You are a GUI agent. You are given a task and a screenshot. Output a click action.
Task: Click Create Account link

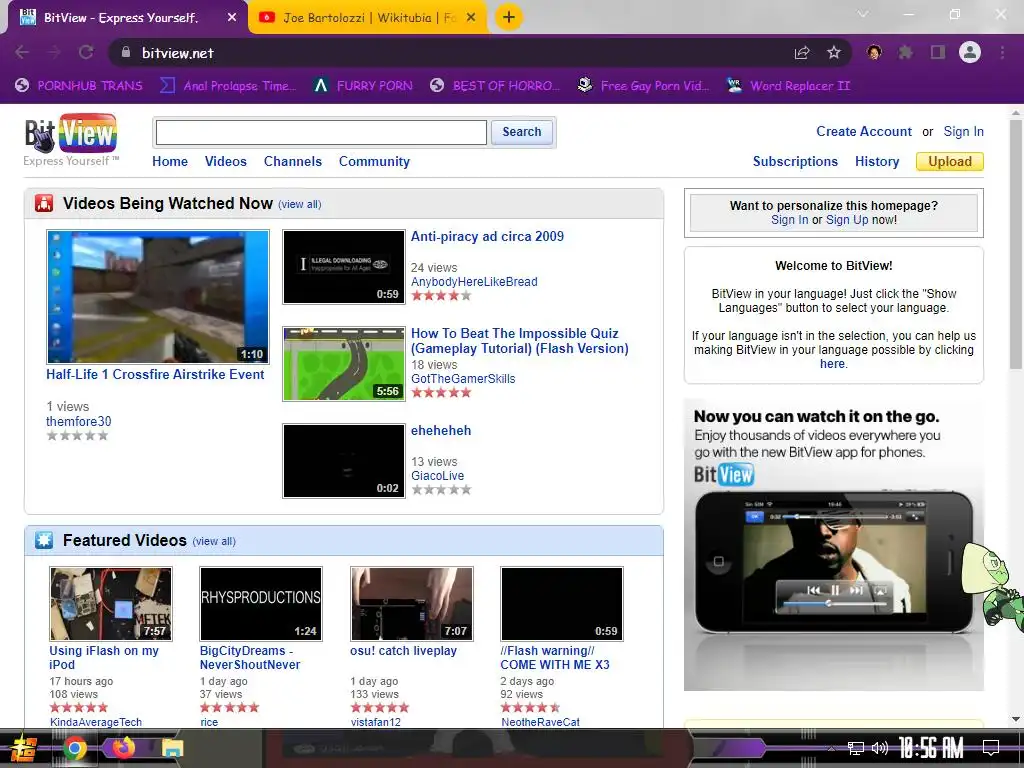tap(863, 131)
